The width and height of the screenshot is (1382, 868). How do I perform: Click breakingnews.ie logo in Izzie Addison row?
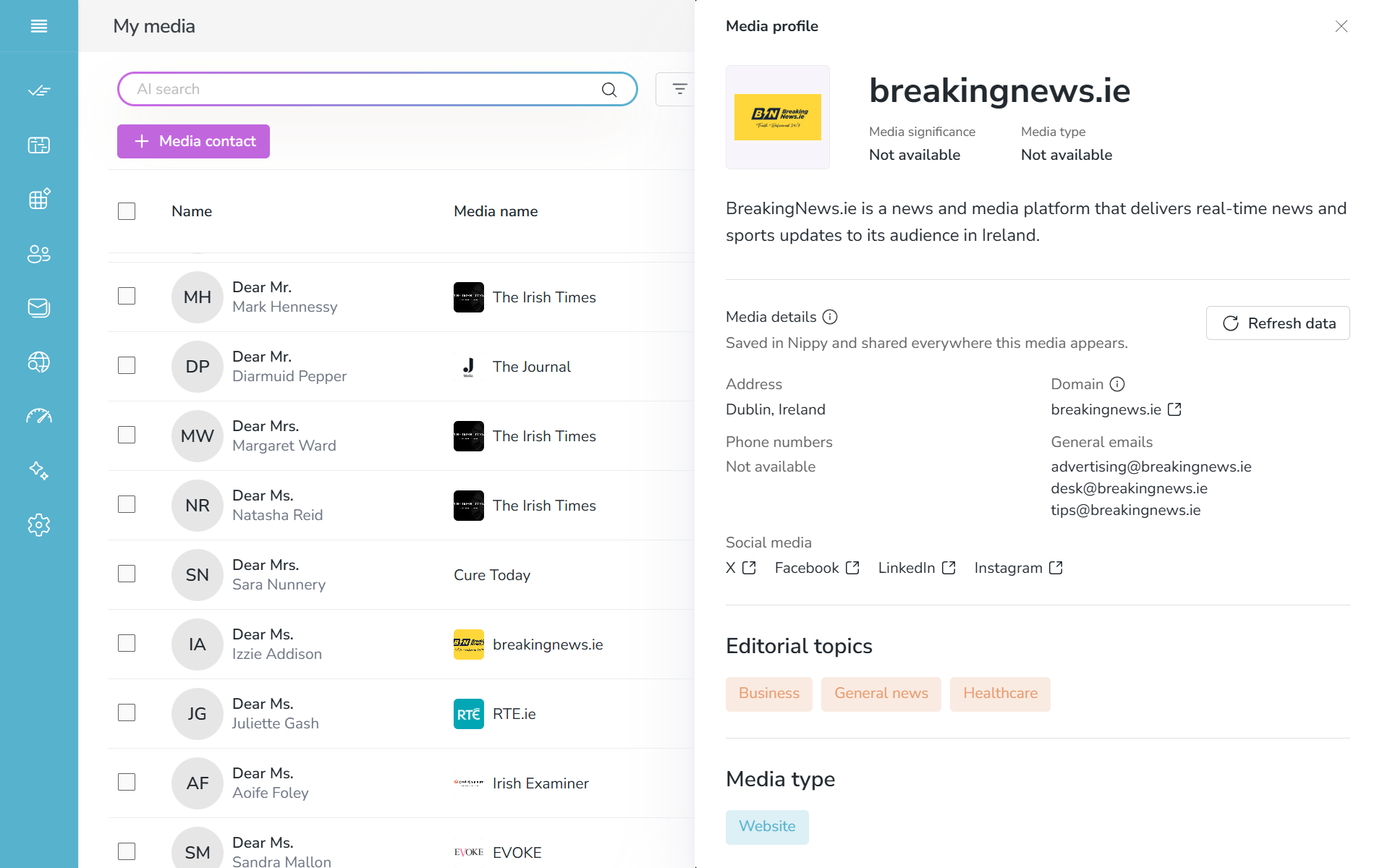[x=469, y=644]
